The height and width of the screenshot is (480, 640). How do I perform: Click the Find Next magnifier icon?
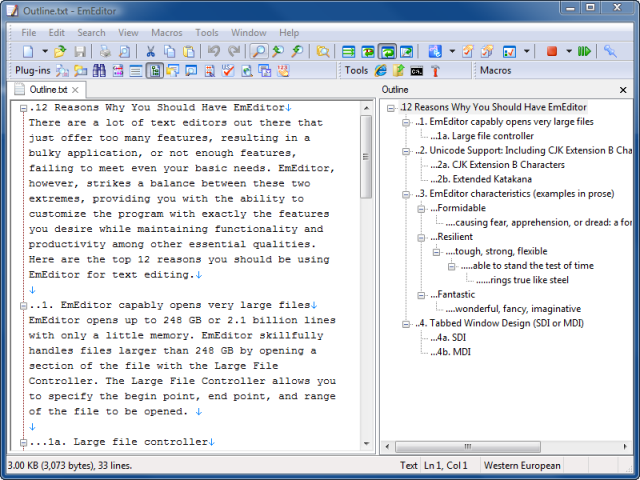(x=297, y=51)
